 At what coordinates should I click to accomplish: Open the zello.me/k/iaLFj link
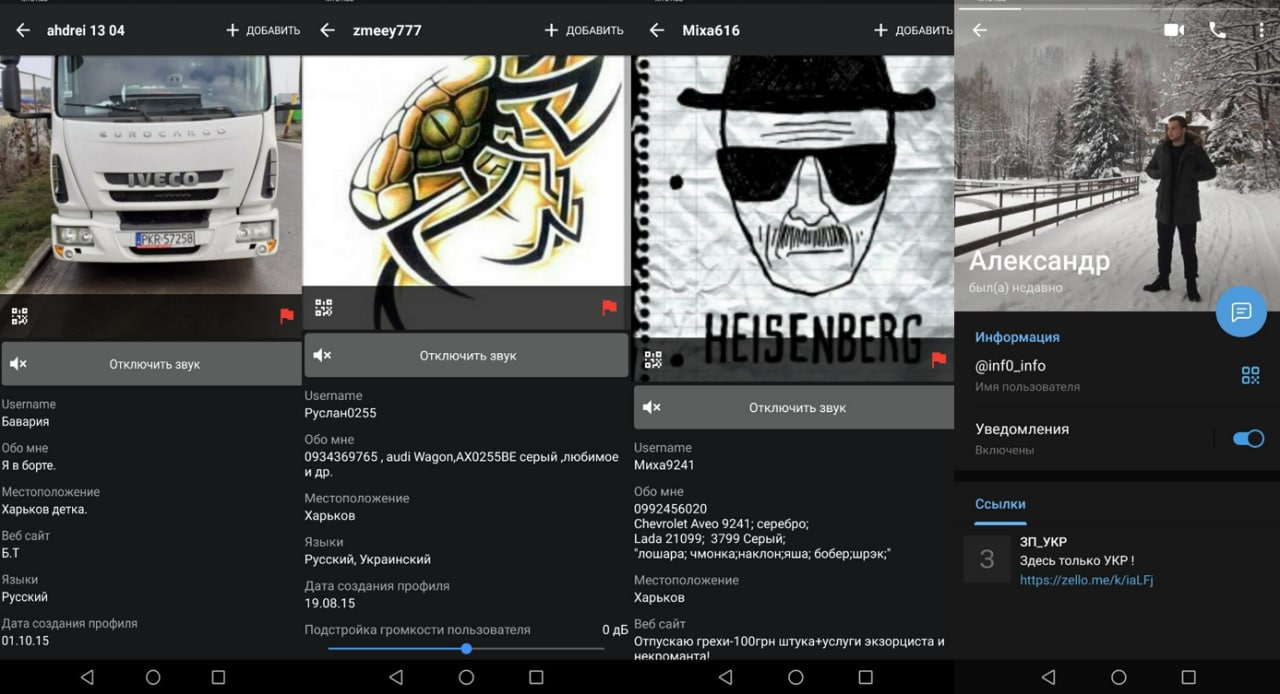(x=1086, y=580)
